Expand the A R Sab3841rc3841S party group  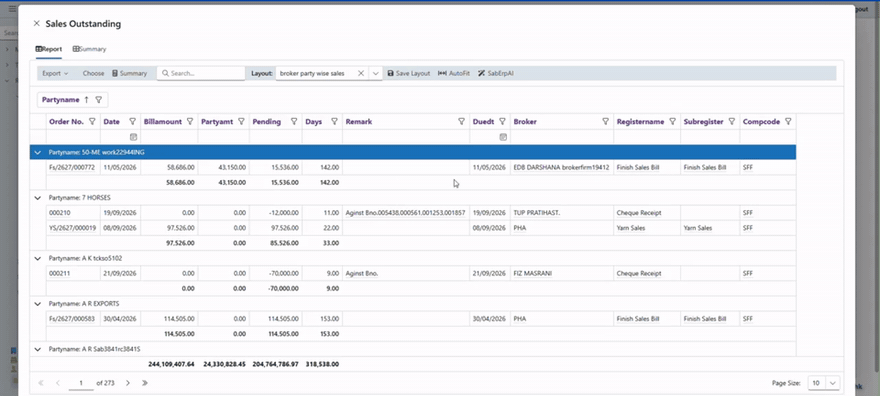tap(38, 349)
